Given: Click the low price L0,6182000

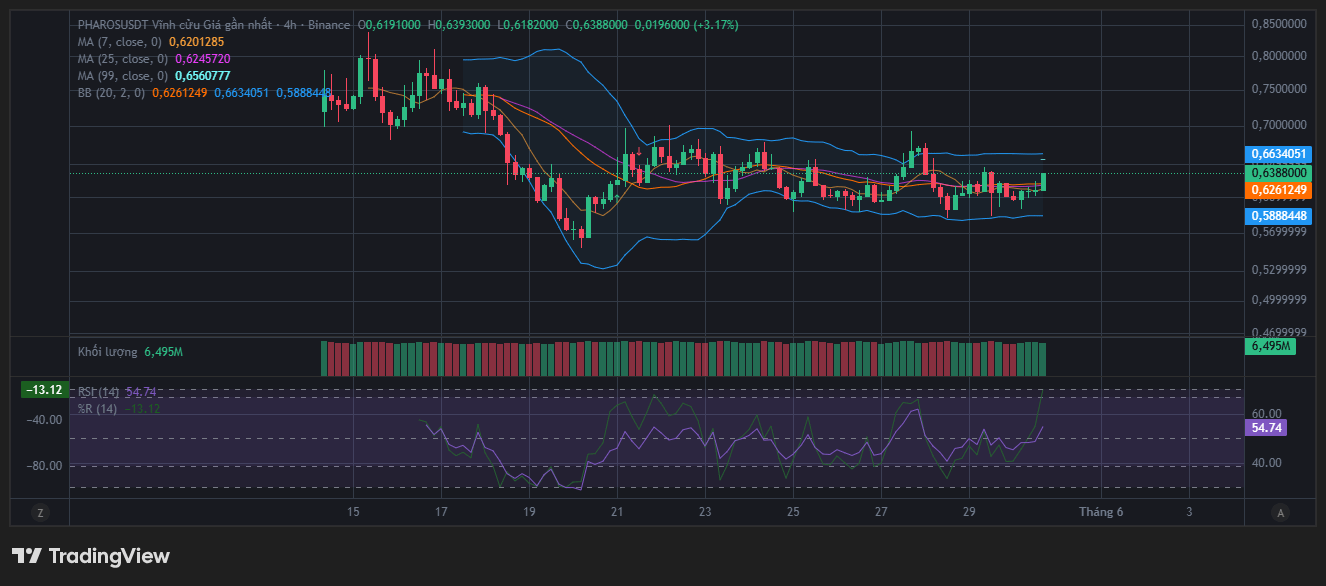Looking at the screenshot, I should [528, 24].
